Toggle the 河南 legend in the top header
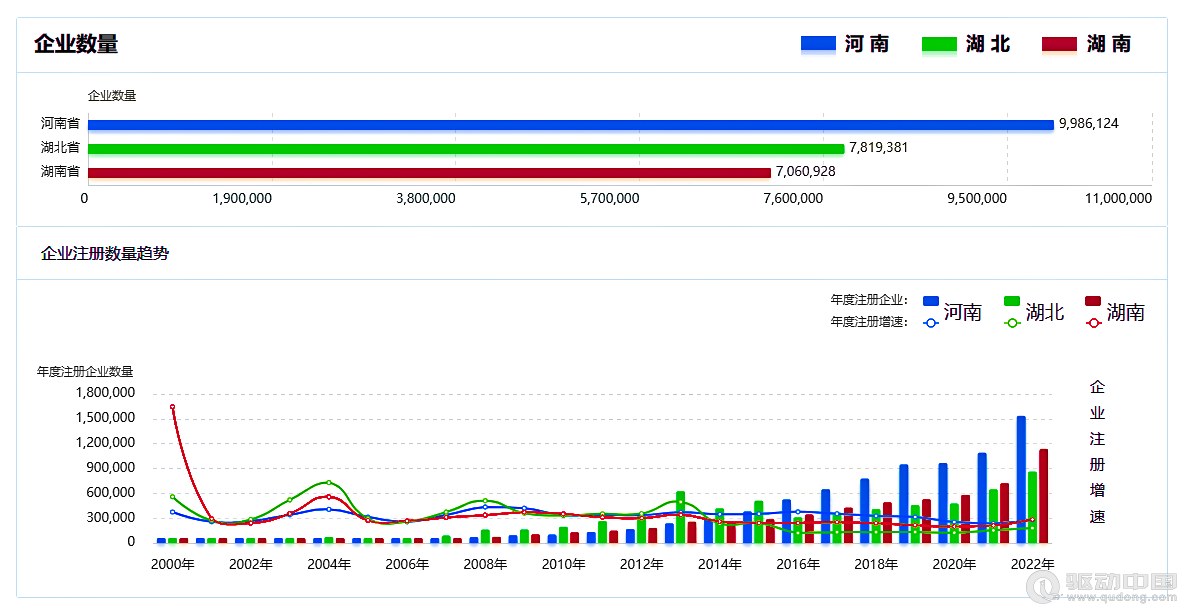The height and width of the screenshot is (615, 1188). click(x=845, y=44)
